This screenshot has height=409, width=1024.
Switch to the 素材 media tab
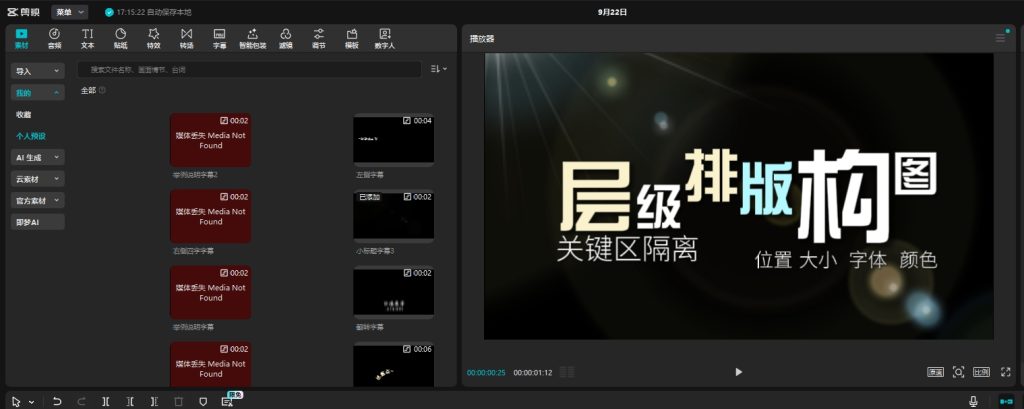(x=21, y=38)
